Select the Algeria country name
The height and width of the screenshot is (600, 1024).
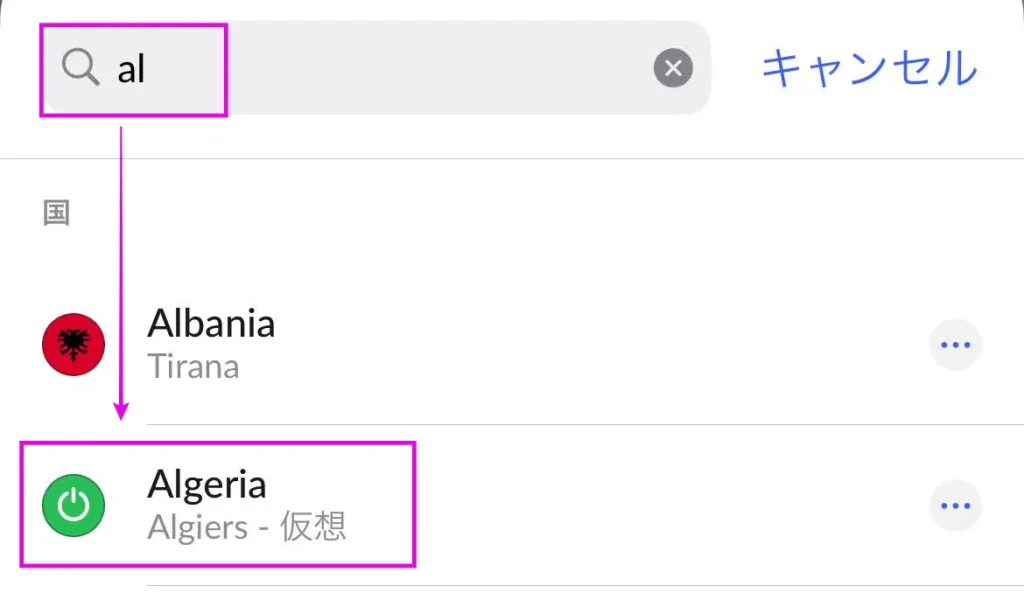207,485
